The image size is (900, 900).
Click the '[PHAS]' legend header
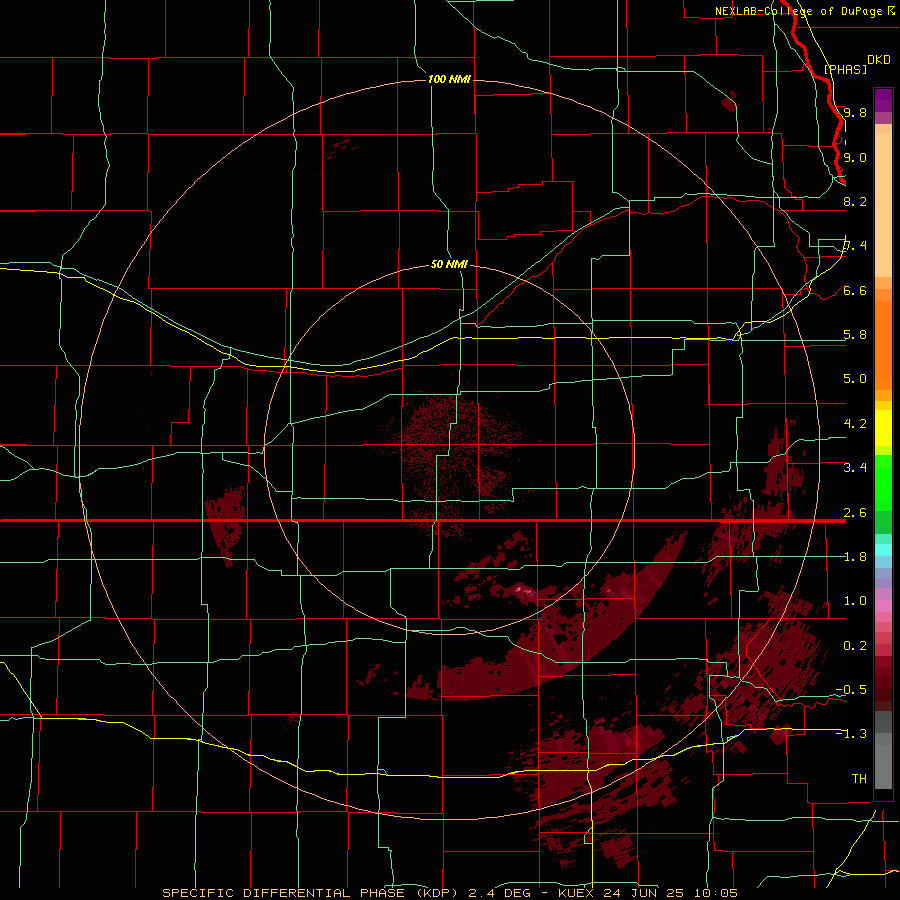click(x=845, y=69)
